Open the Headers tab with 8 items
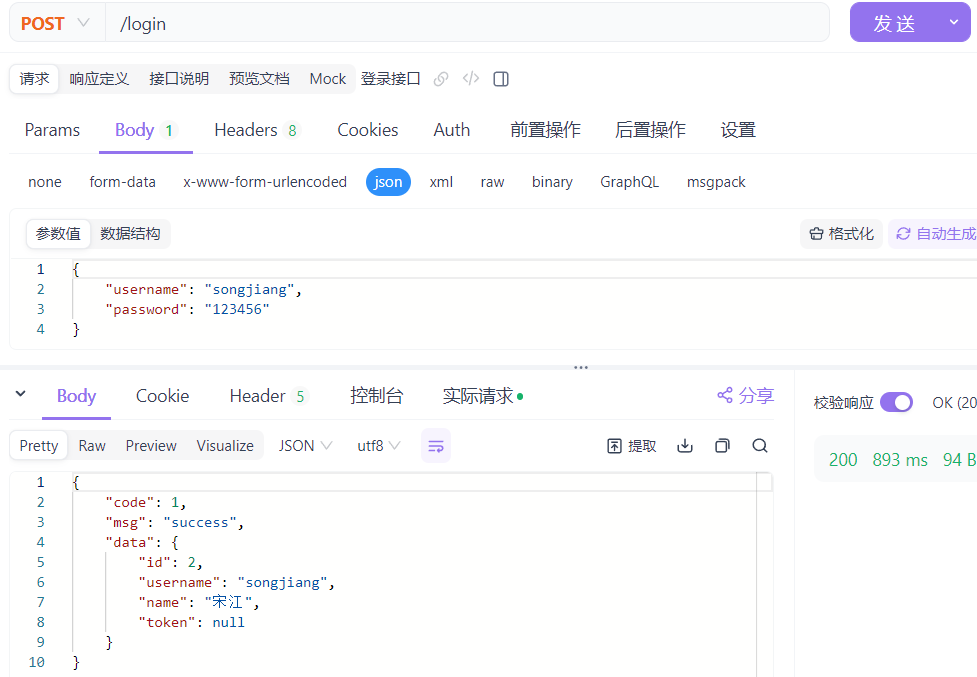977x677 pixels. (x=257, y=130)
